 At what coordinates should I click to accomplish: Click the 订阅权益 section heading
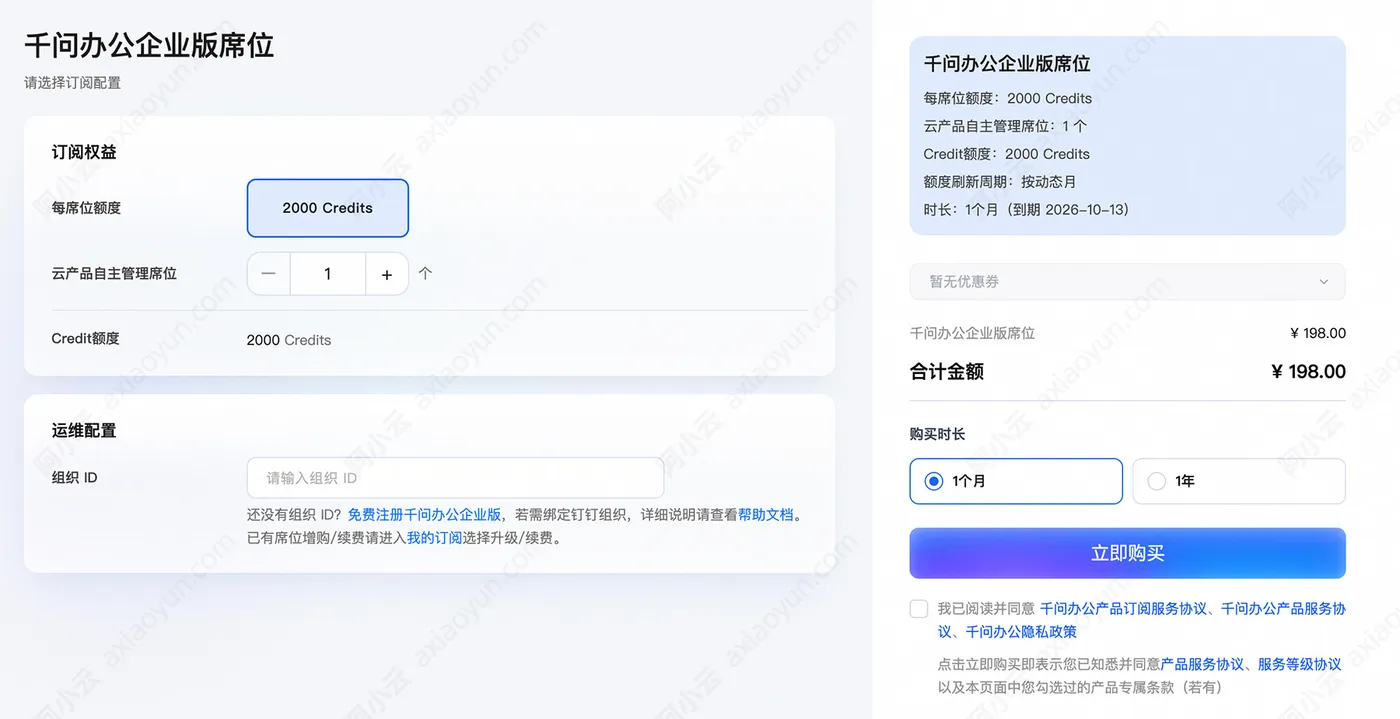(84, 152)
